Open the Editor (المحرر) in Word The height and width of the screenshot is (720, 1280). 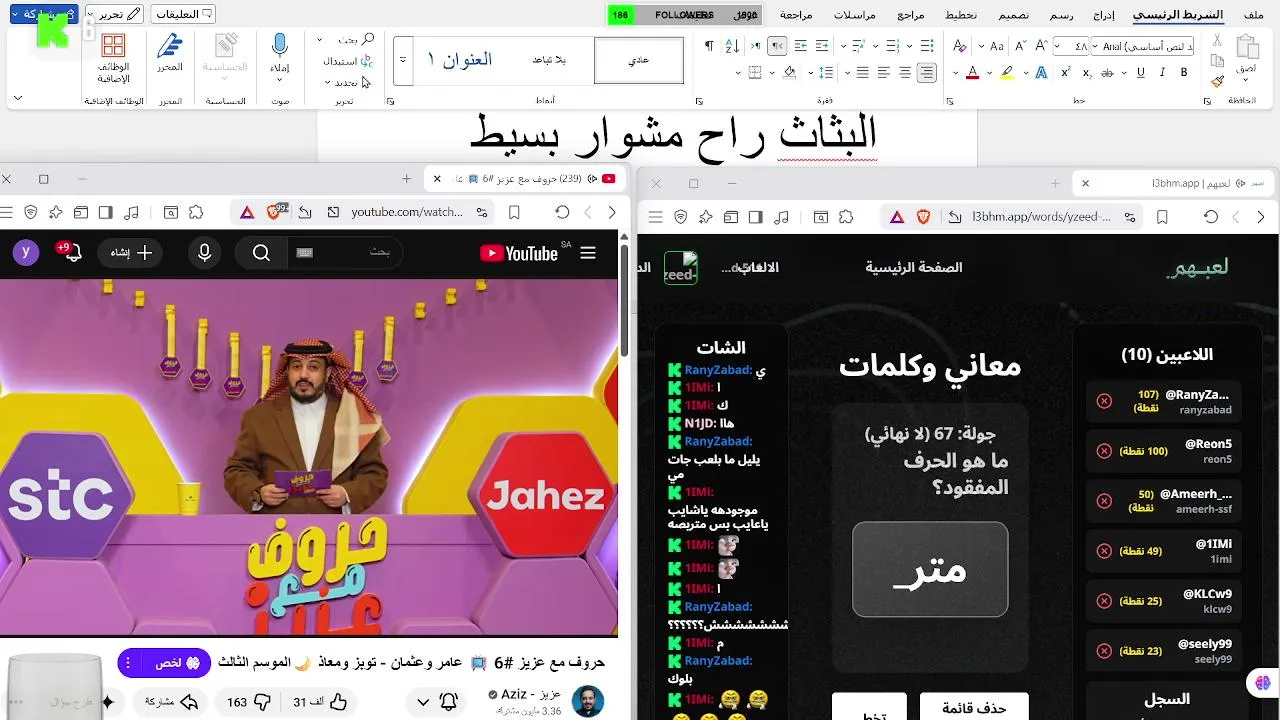(x=170, y=52)
